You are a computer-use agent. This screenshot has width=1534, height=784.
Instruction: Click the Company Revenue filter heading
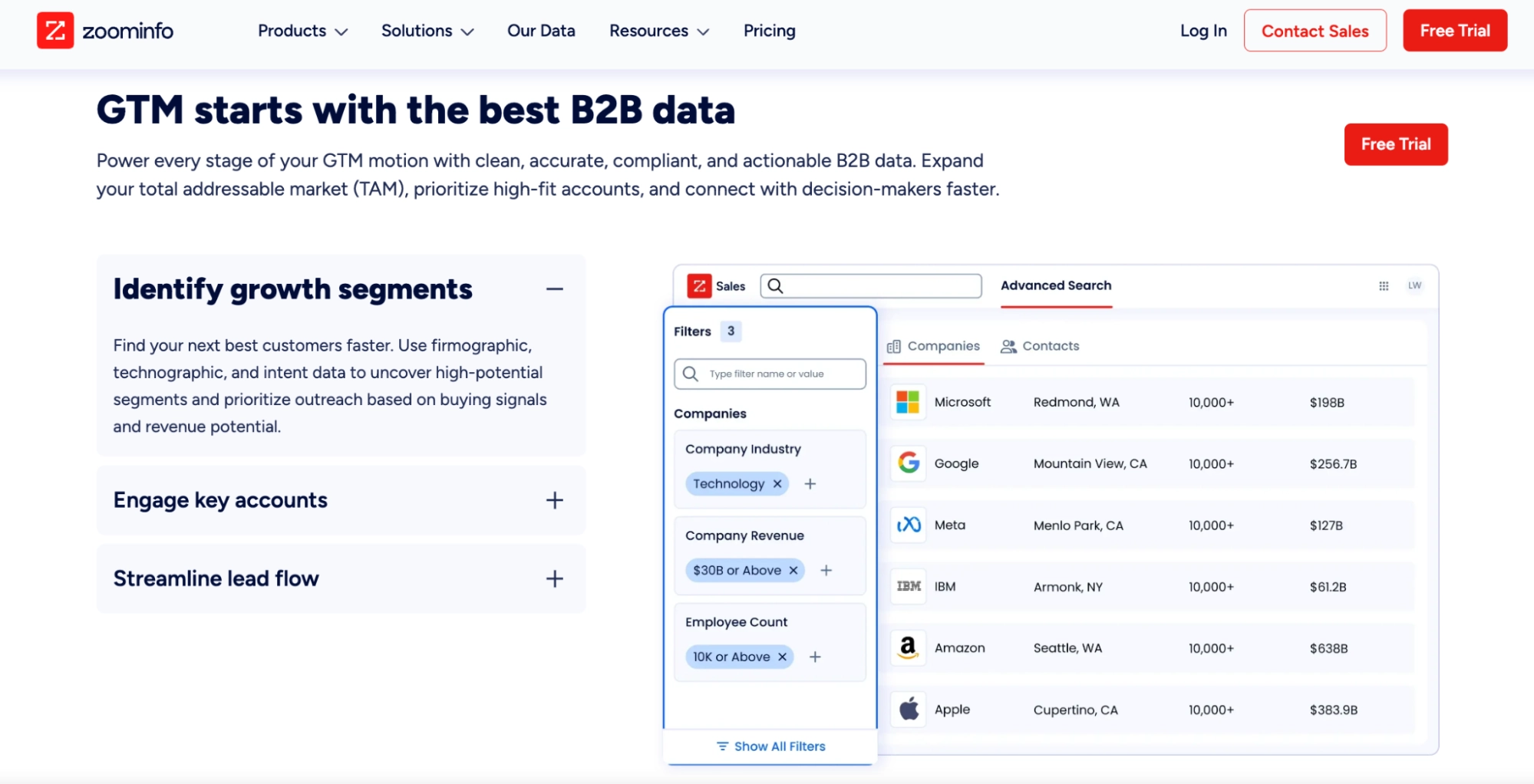(x=744, y=535)
